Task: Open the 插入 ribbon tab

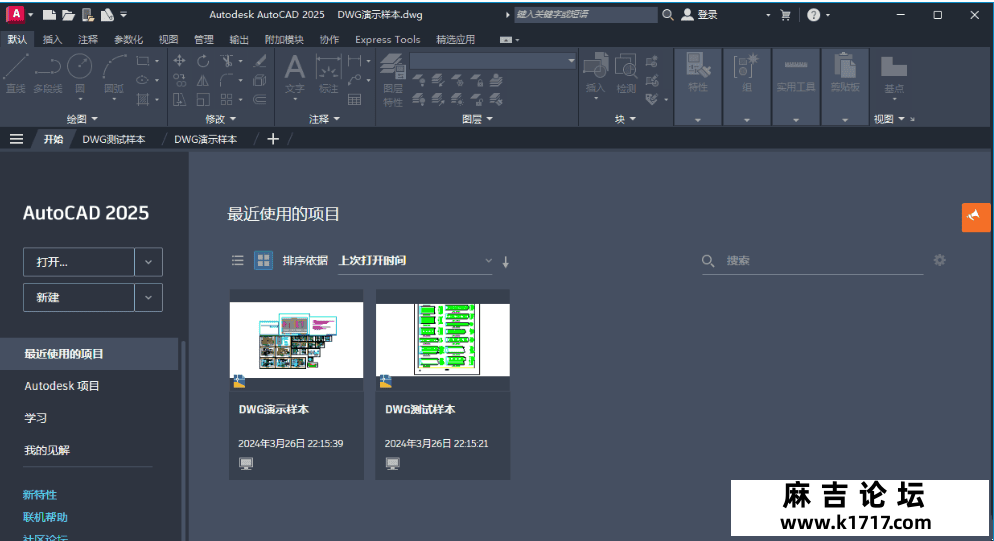Action: [52, 39]
